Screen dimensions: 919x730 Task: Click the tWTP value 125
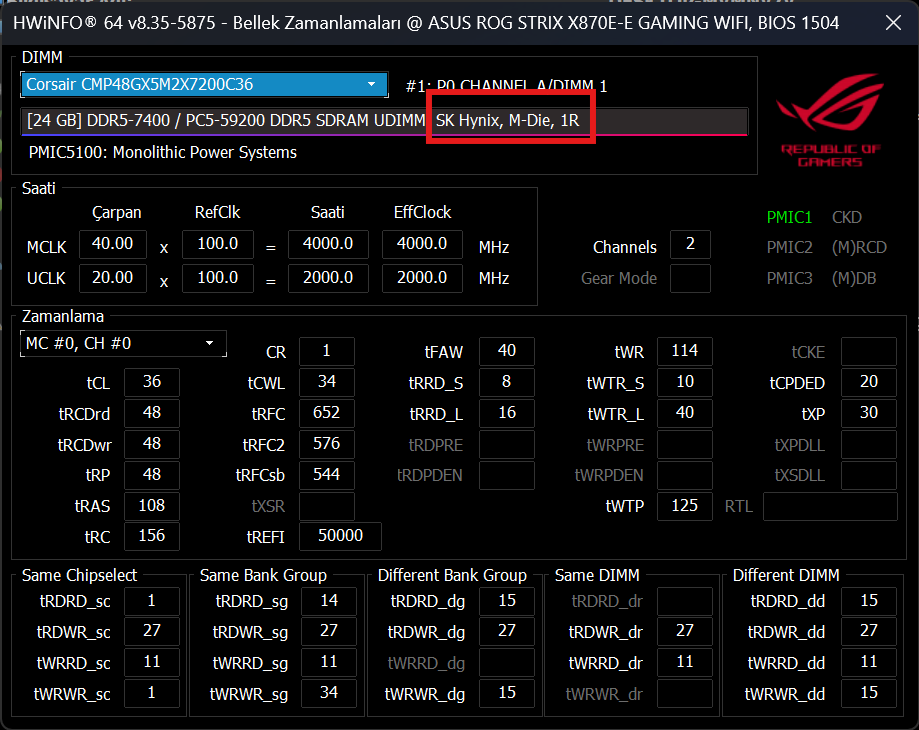point(685,506)
